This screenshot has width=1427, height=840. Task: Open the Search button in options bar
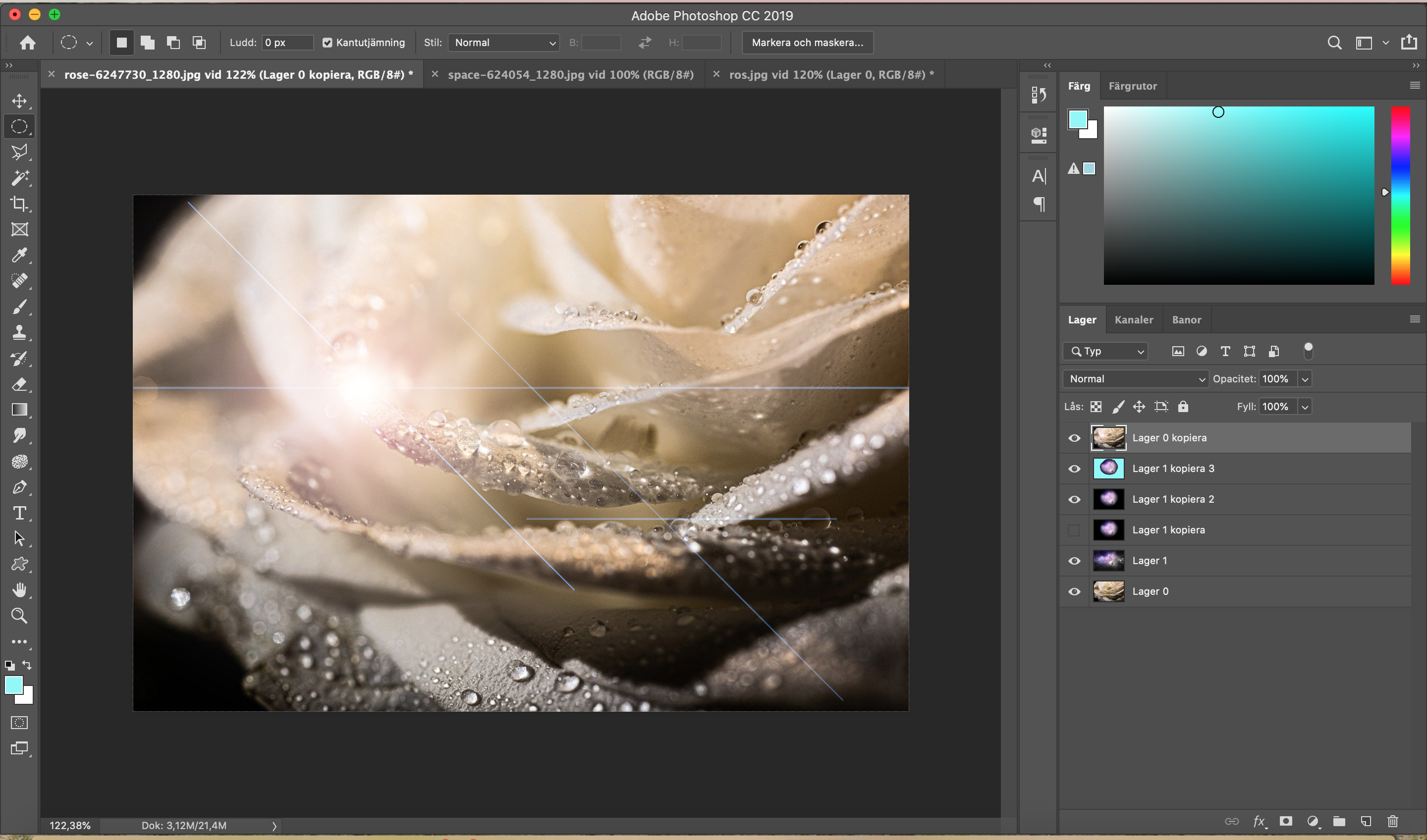(1334, 43)
